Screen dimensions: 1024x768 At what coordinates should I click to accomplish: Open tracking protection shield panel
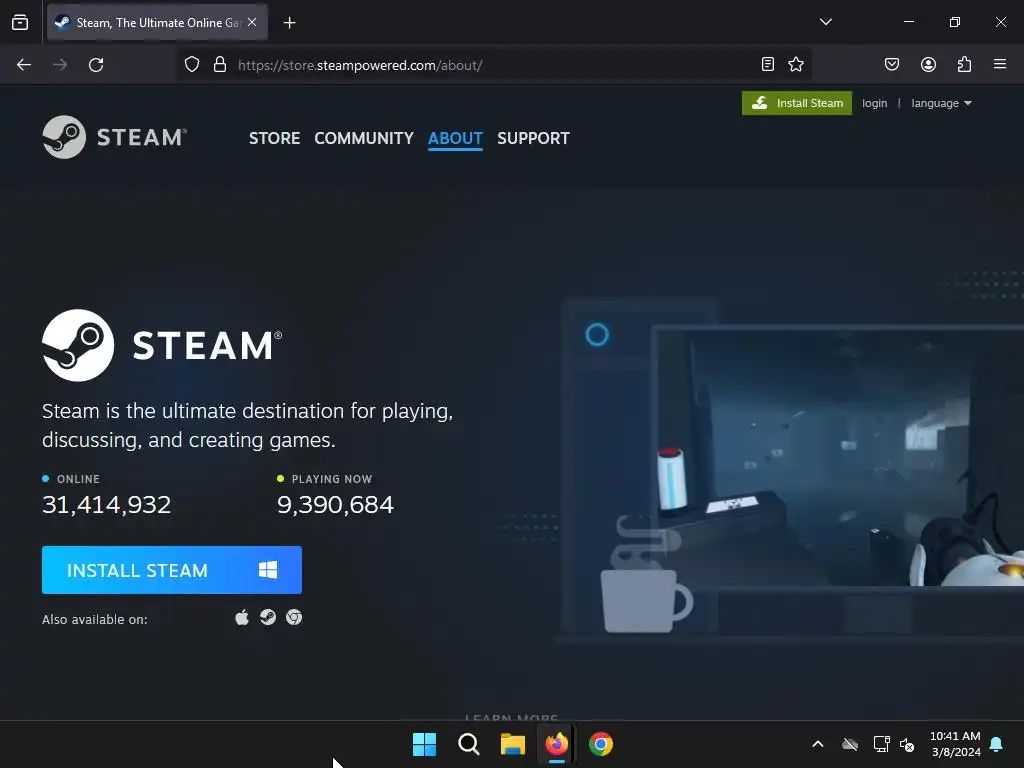pos(191,65)
